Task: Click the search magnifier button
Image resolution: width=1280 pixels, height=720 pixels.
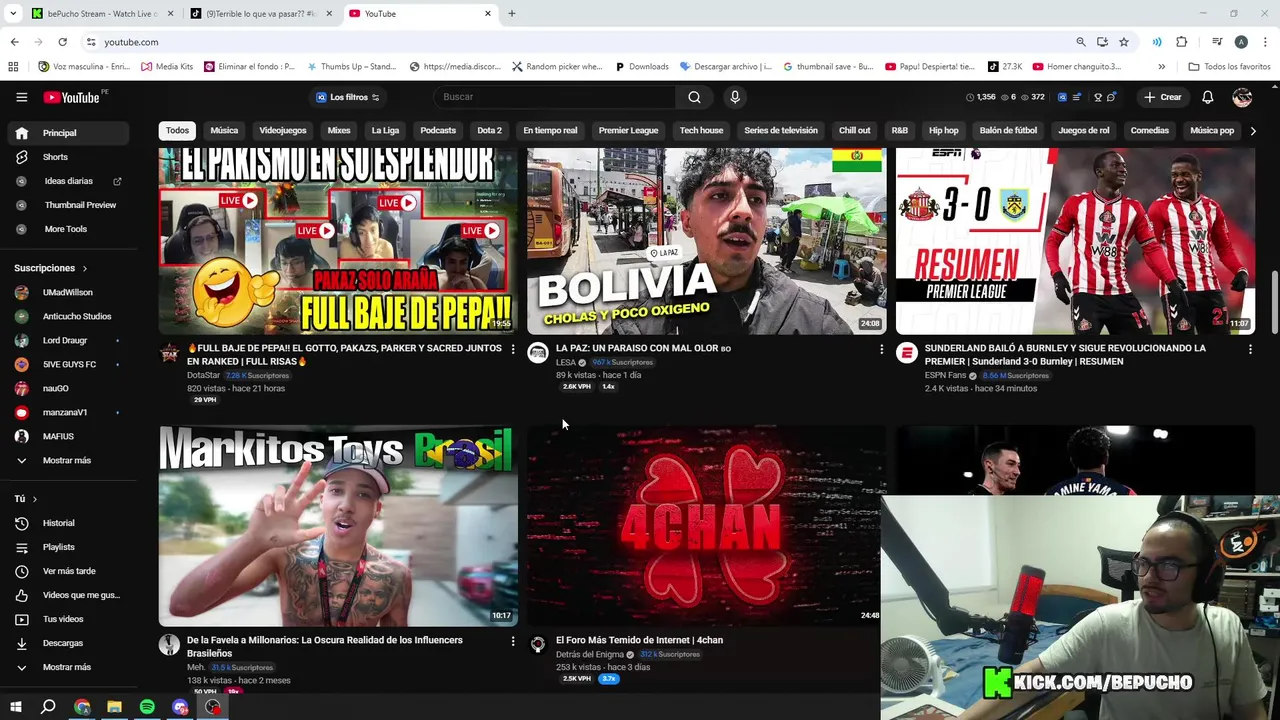Action: point(694,97)
